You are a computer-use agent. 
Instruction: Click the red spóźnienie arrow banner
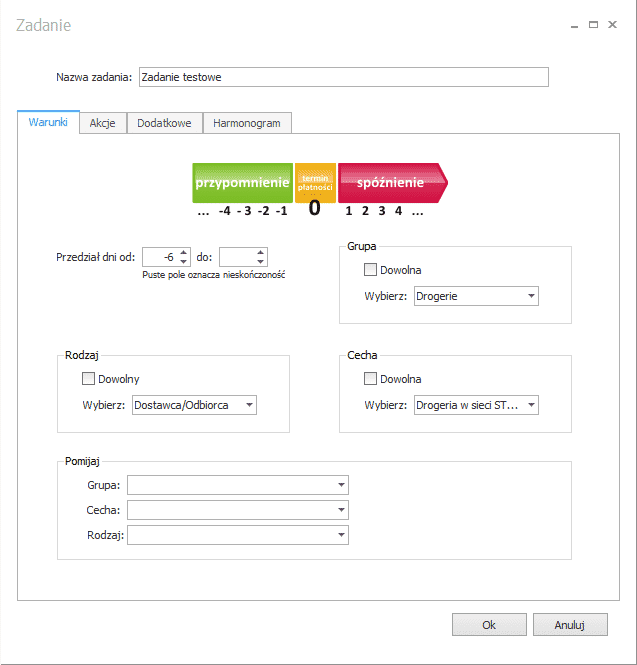(392, 183)
